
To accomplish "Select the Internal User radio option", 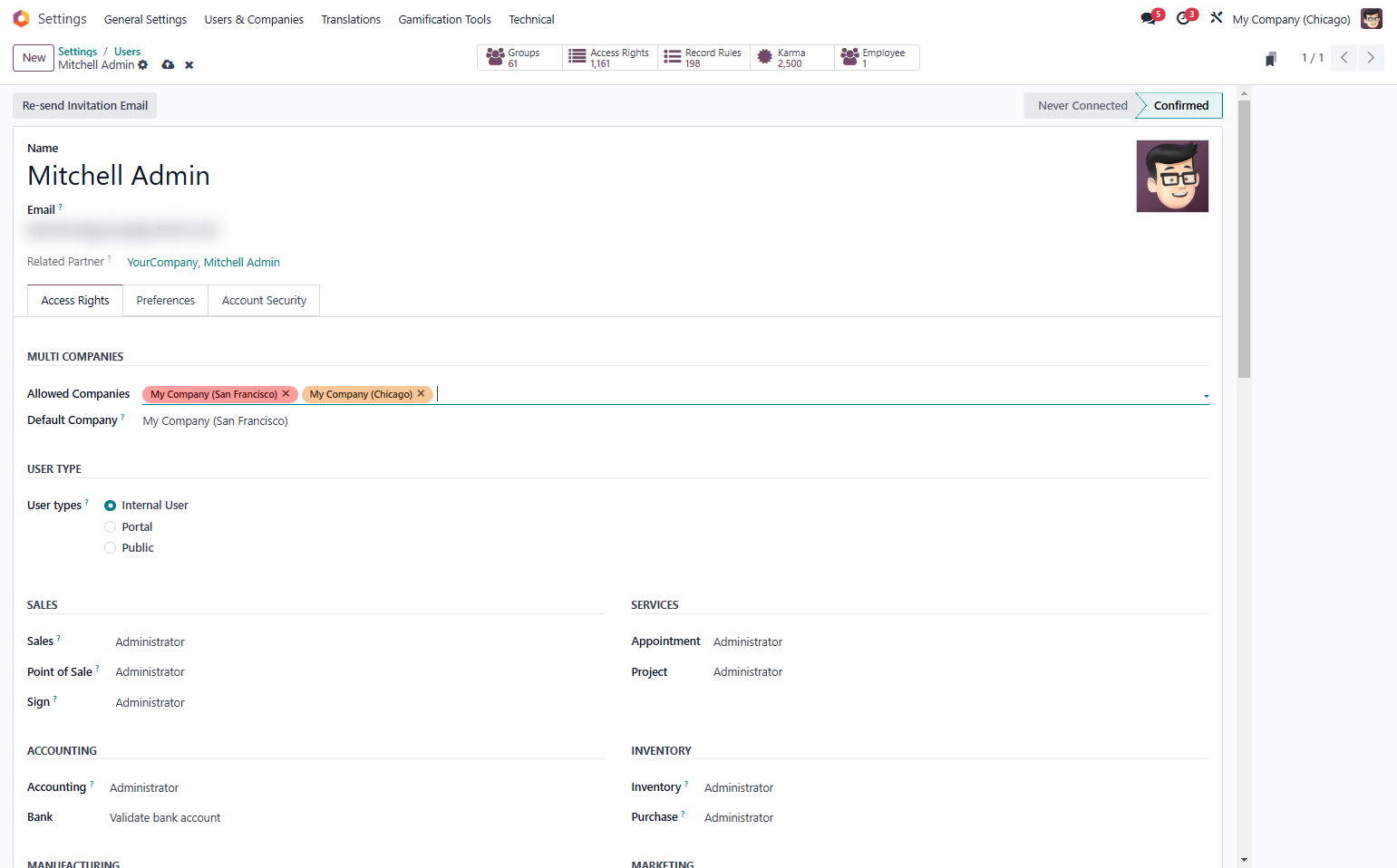I will [110, 506].
